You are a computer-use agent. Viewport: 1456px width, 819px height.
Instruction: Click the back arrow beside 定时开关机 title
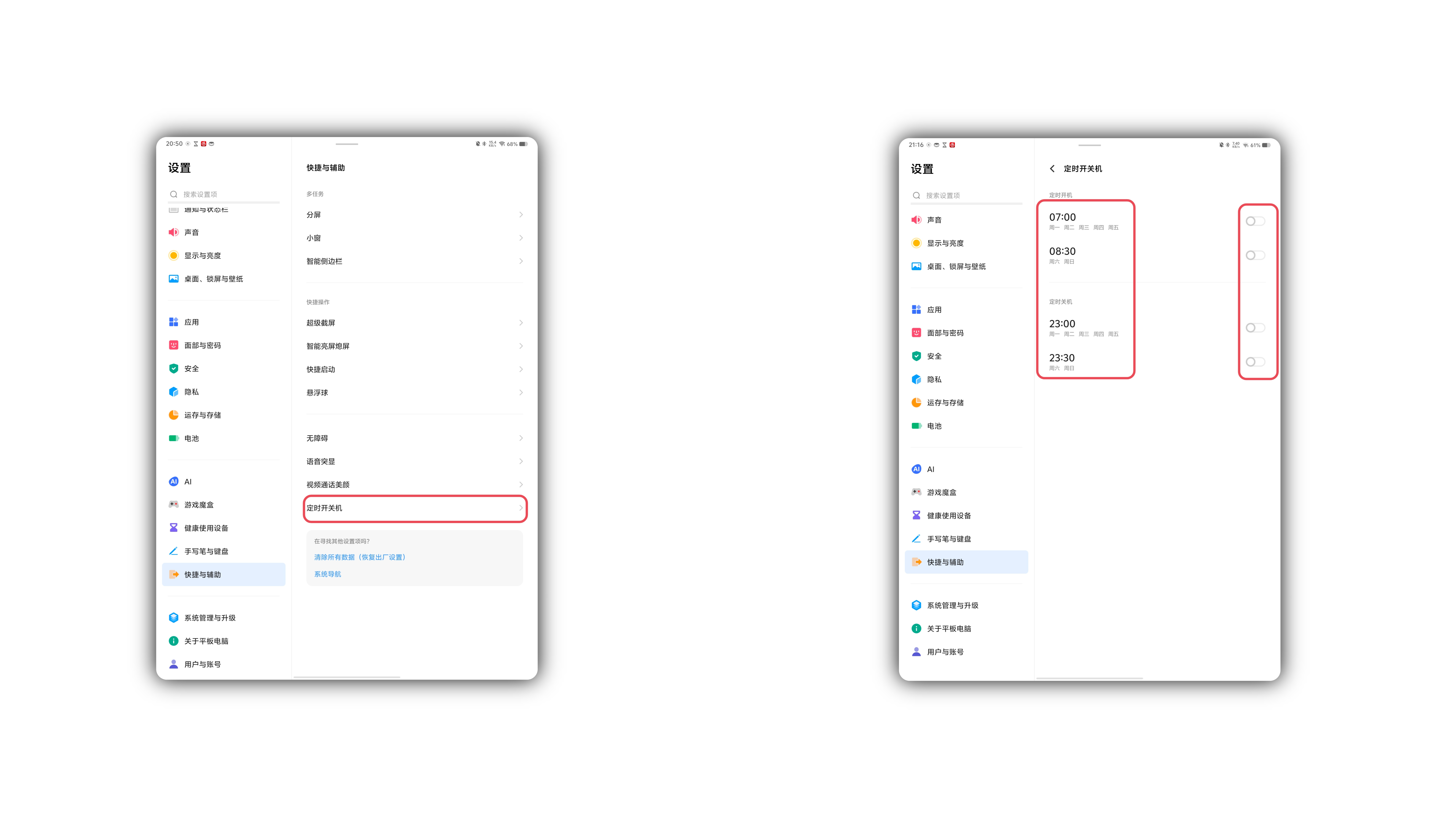click(1052, 168)
